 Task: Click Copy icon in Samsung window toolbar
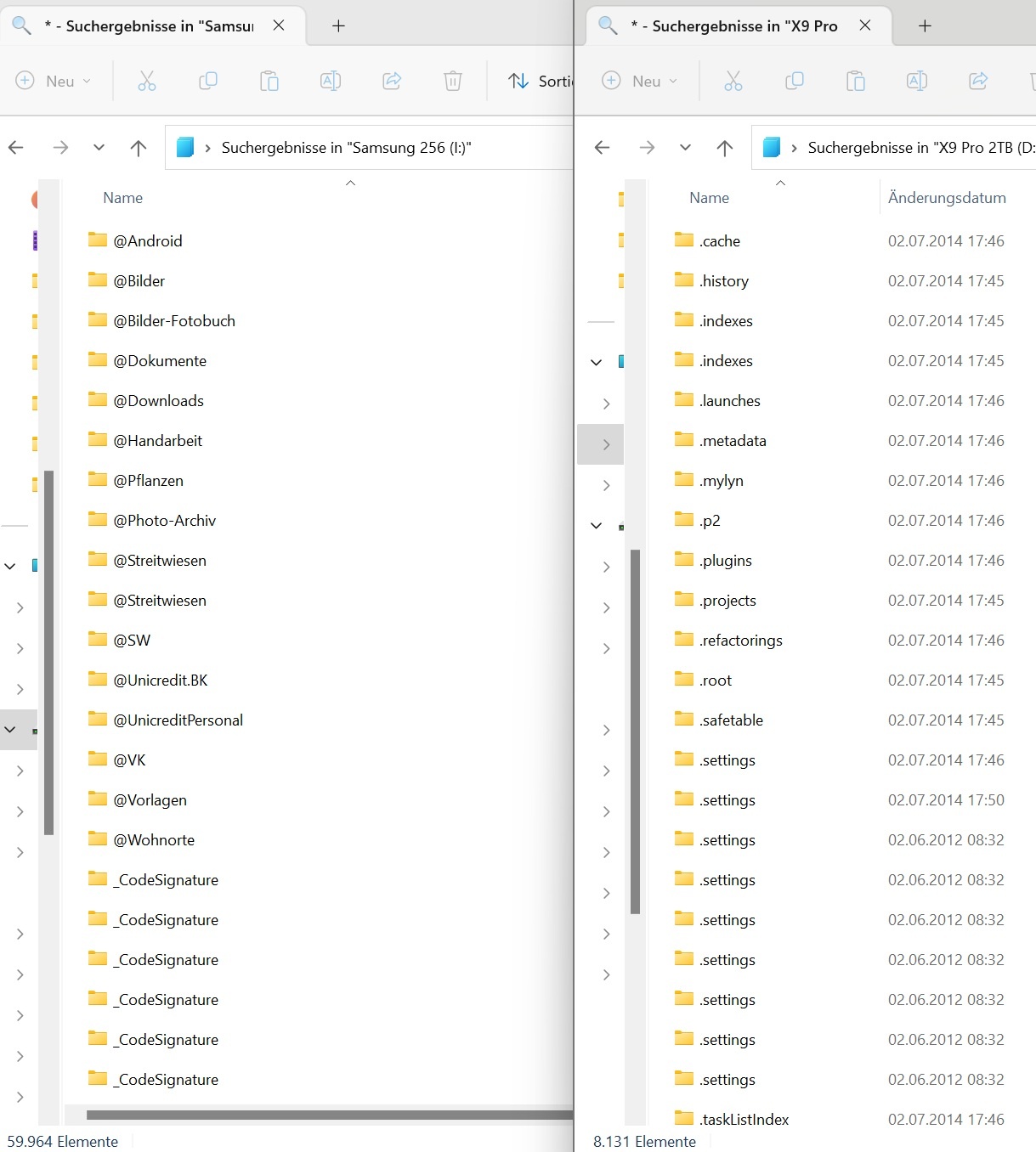pyautogui.click(x=208, y=81)
